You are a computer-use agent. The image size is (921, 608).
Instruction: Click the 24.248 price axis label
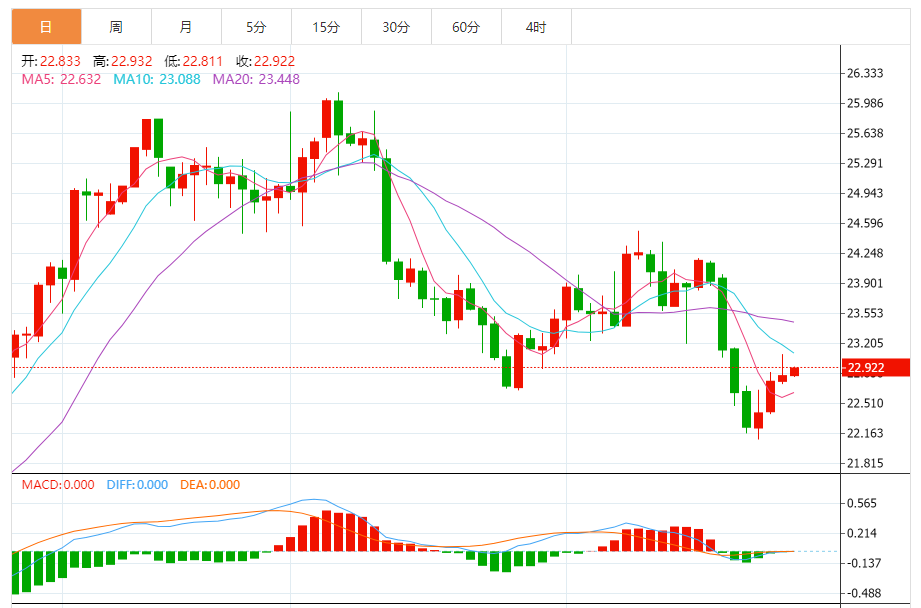point(865,253)
